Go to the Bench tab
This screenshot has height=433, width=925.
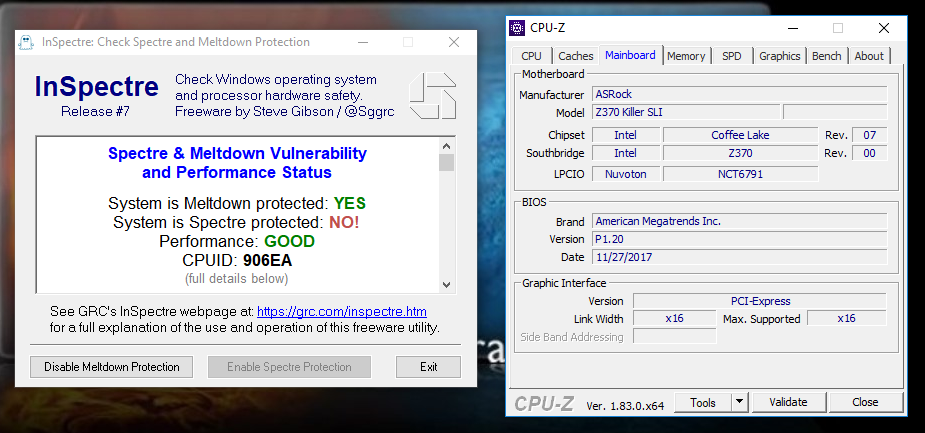826,56
